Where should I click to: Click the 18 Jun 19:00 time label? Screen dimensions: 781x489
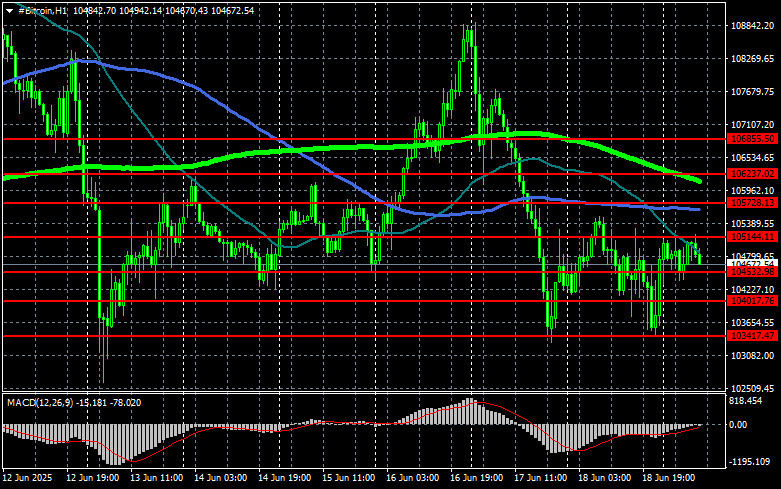(668, 478)
